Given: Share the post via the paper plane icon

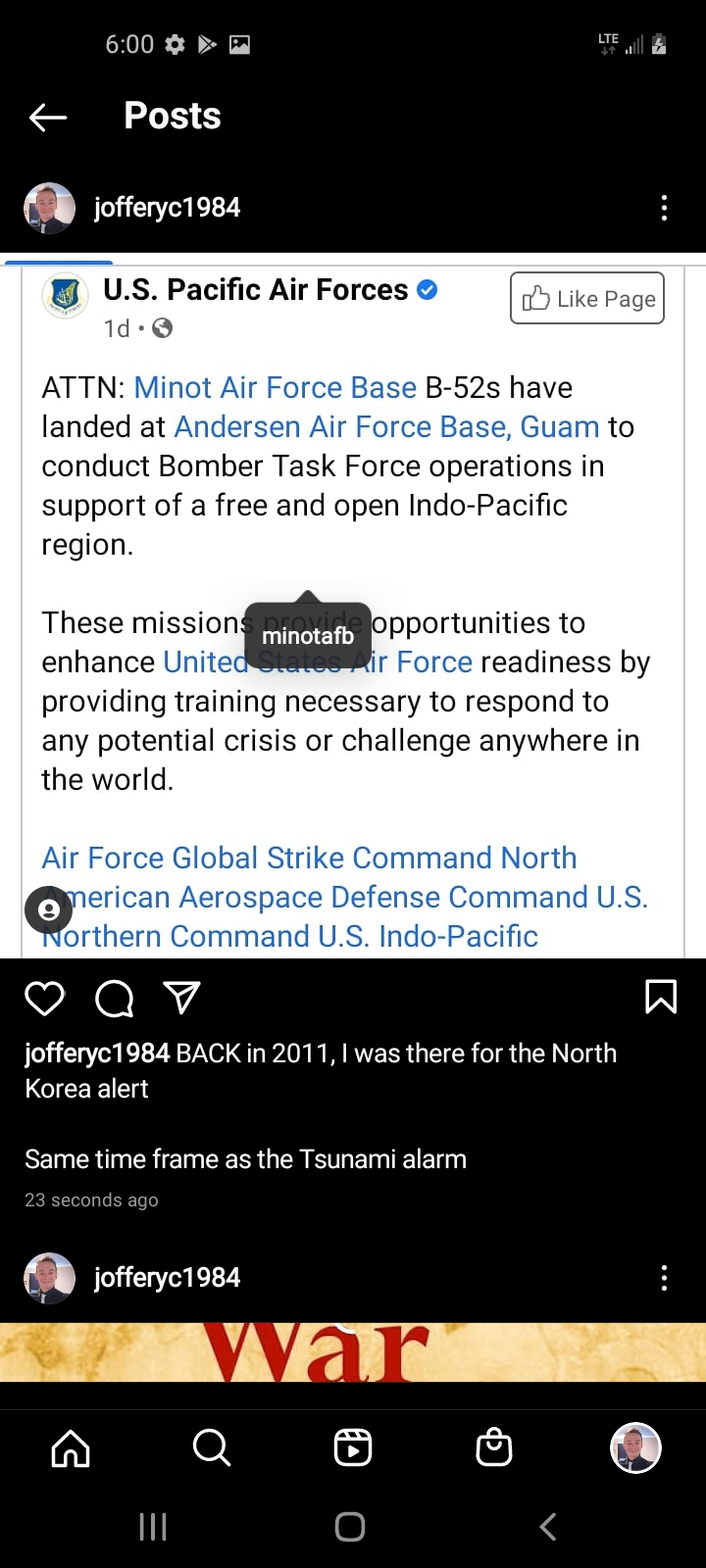Looking at the screenshot, I should point(182,998).
